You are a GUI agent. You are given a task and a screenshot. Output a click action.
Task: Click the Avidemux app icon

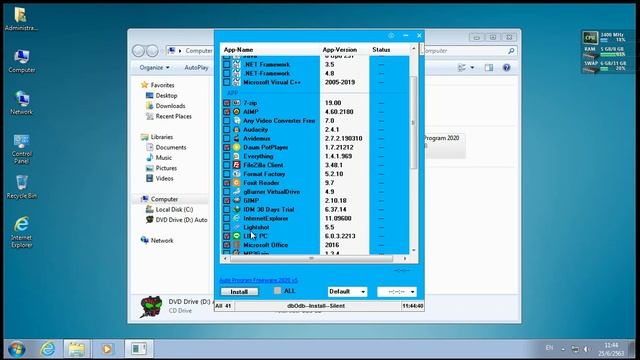[236, 138]
